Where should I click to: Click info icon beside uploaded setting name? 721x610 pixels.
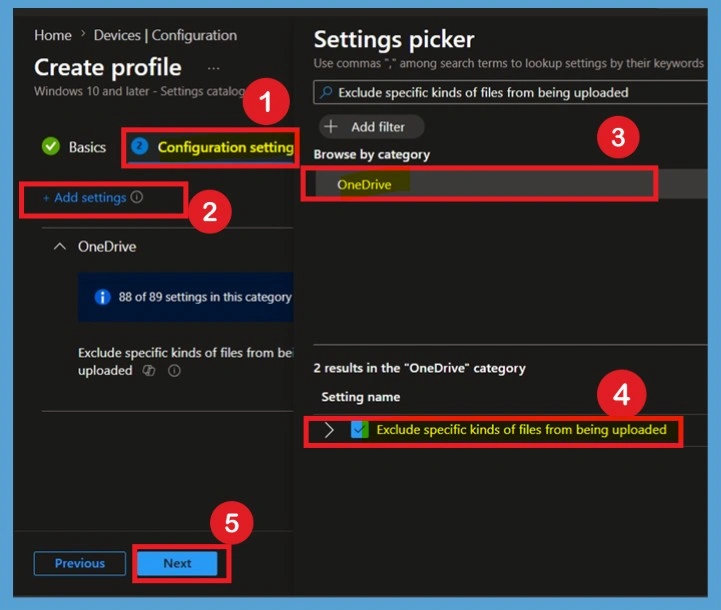(x=174, y=371)
